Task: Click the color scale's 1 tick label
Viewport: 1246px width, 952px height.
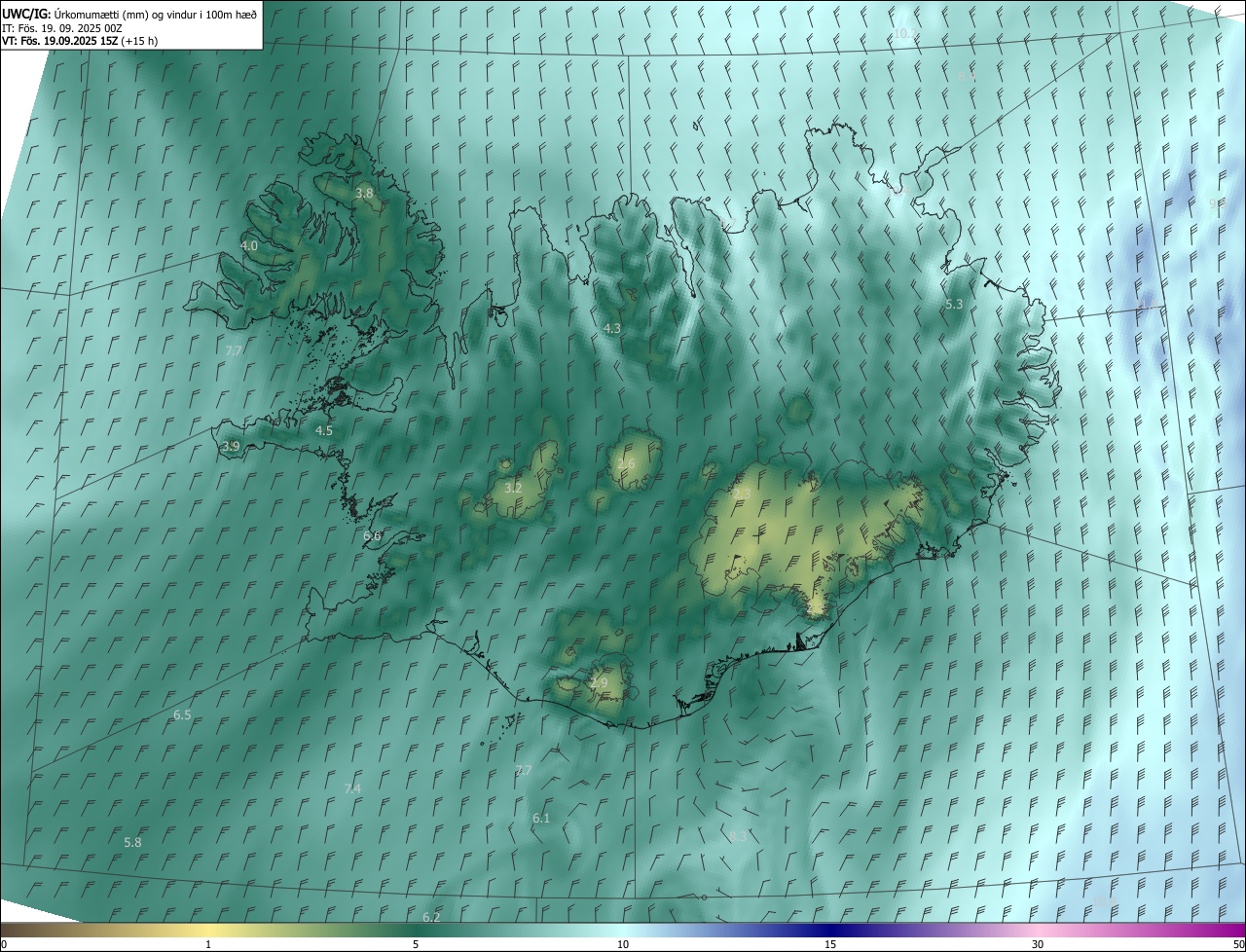Action: (208, 944)
